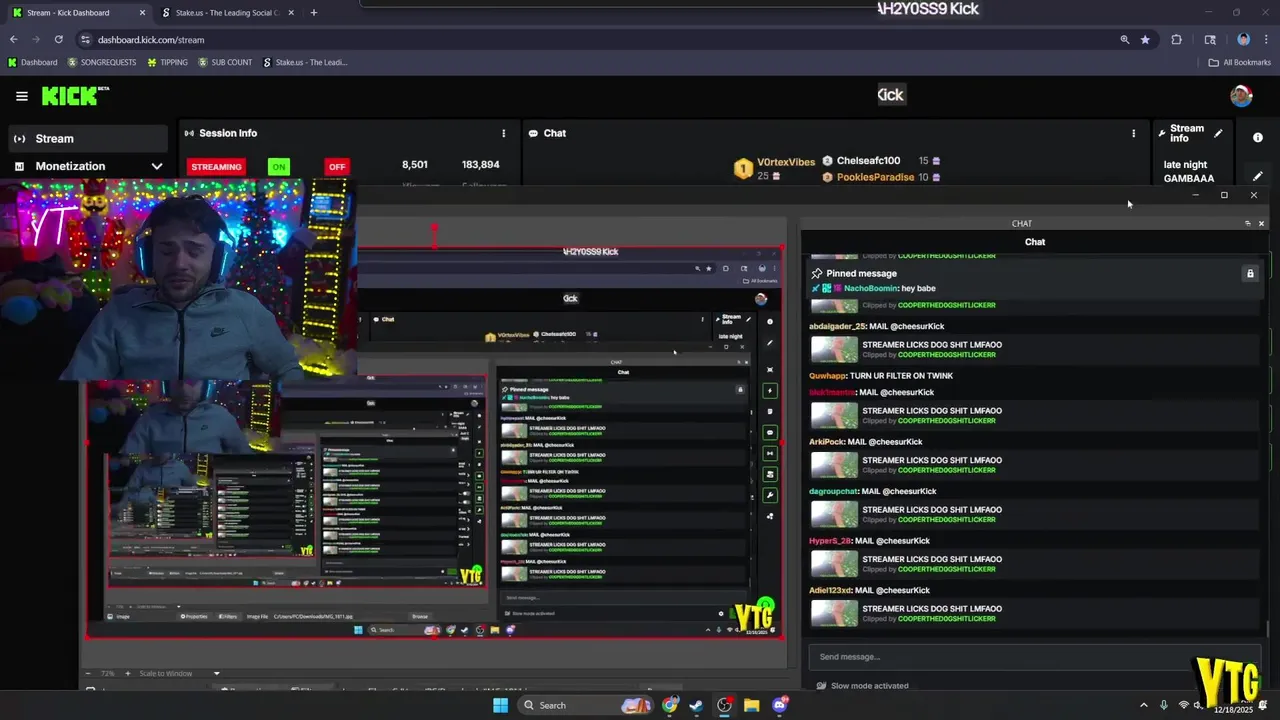Open clip thumbnail under abdalgader_25's message
The width and height of the screenshot is (1280, 720).
834,349
